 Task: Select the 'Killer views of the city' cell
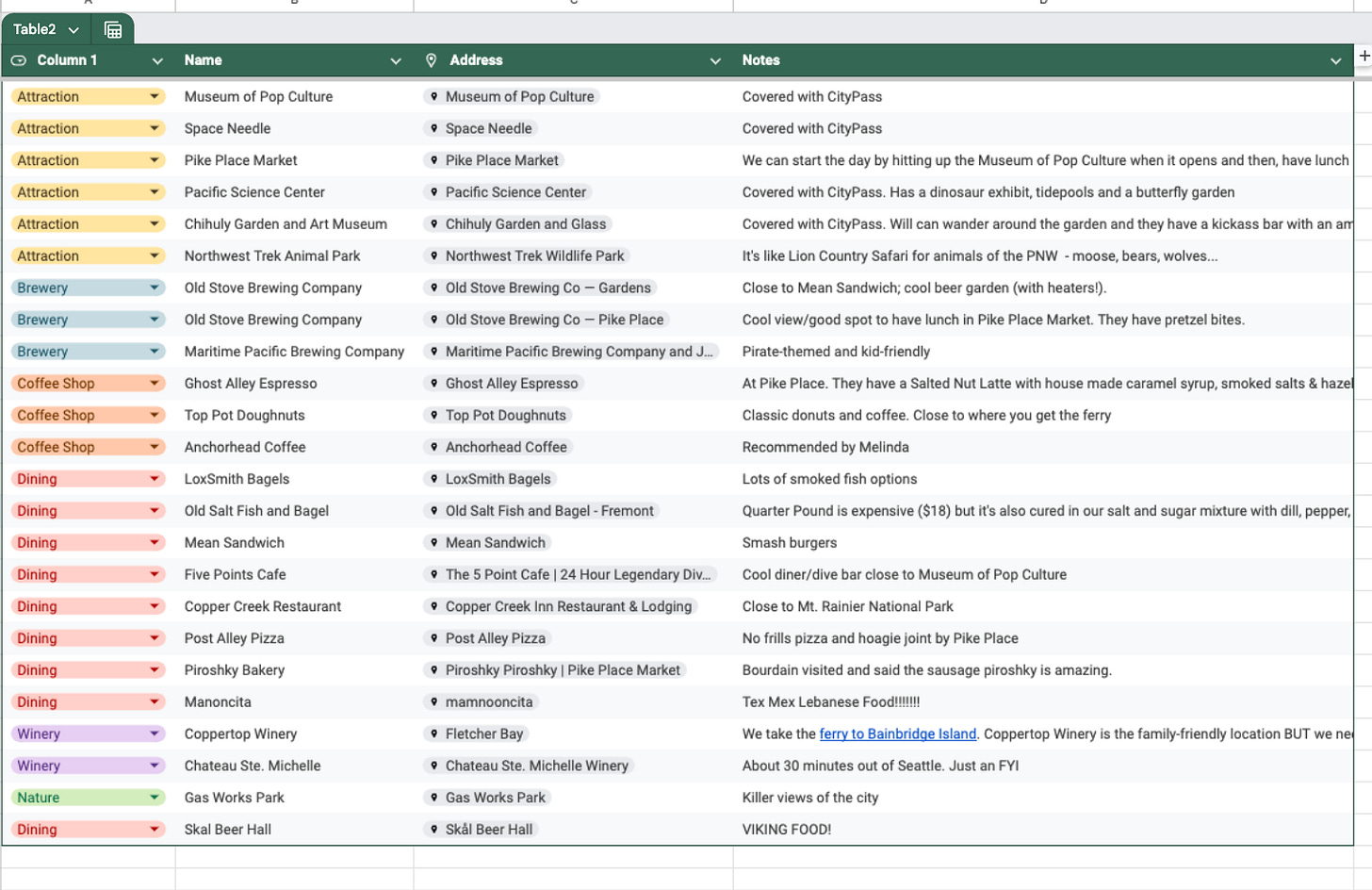(x=1043, y=798)
